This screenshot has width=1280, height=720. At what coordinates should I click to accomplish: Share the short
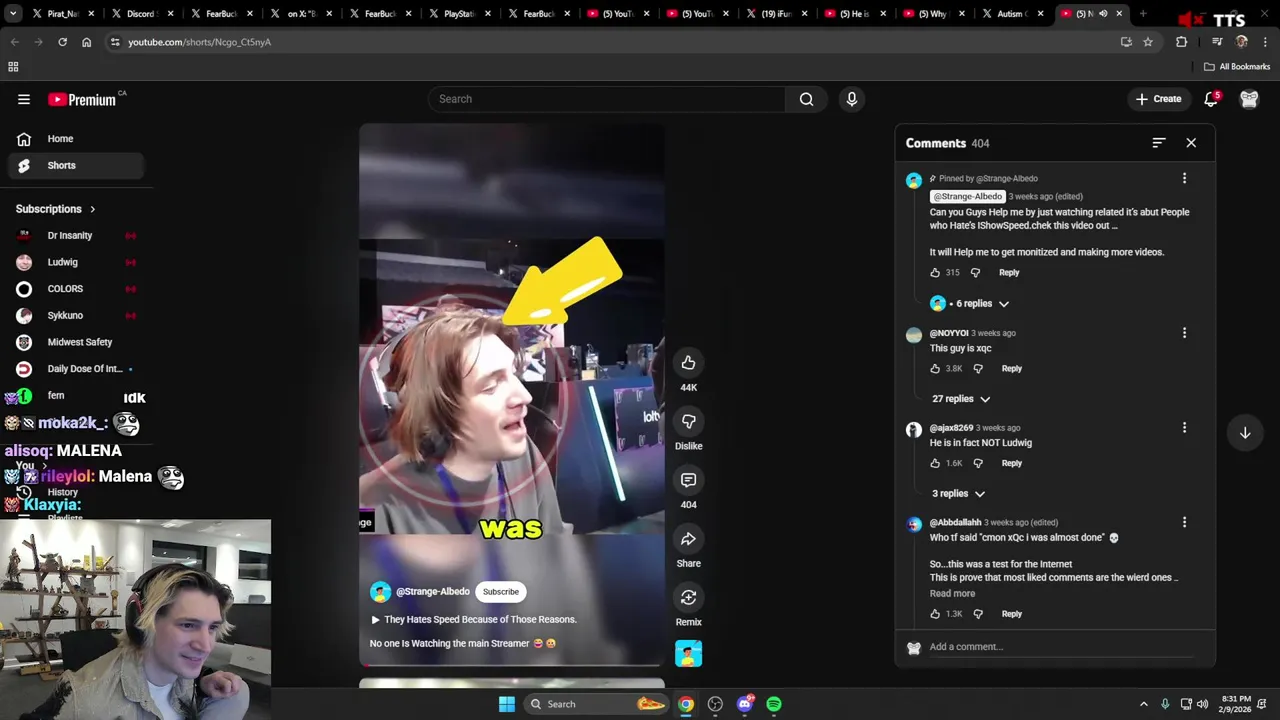tap(688, 539)
